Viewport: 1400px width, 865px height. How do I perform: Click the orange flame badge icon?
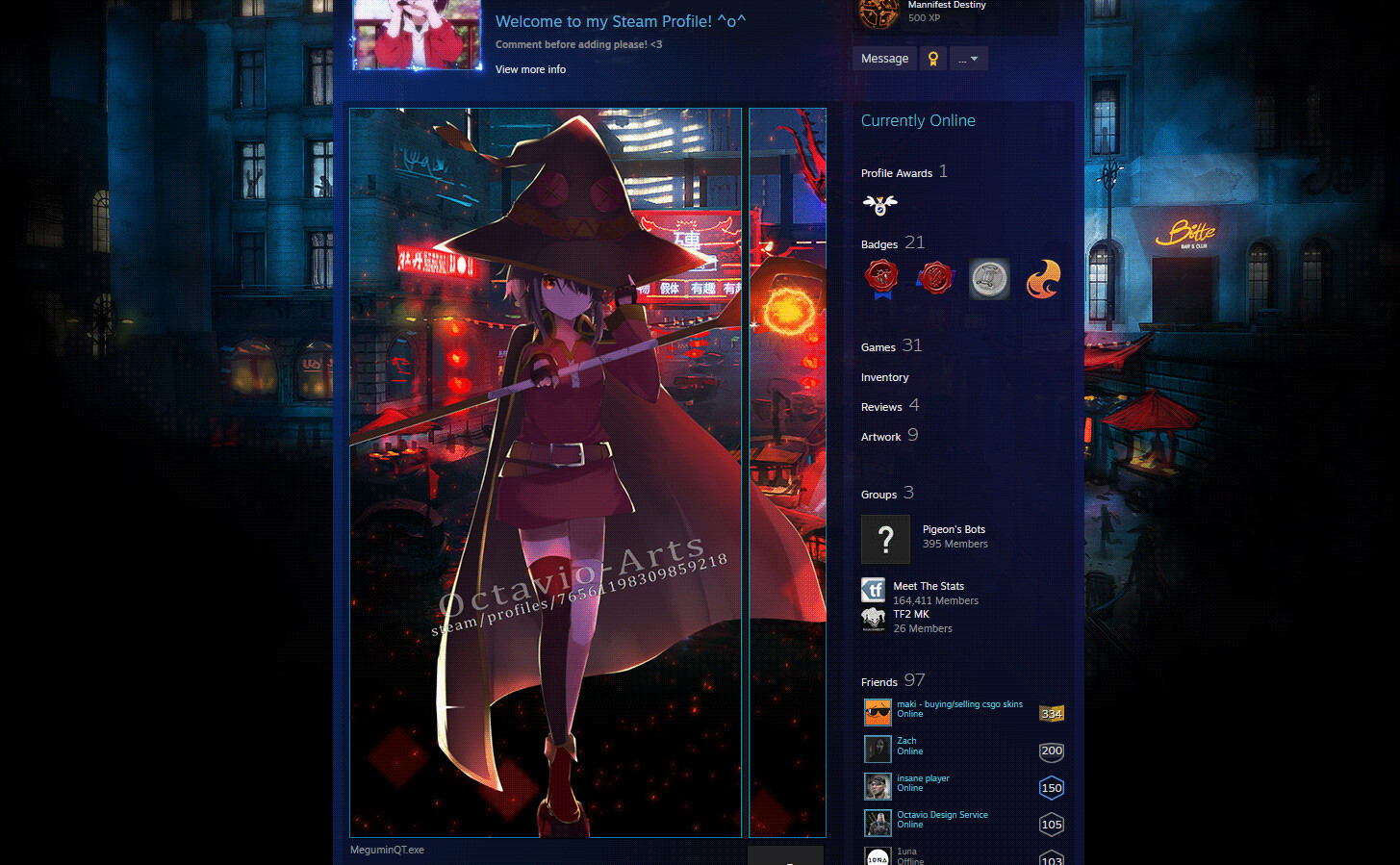[x=1043, y=278]
